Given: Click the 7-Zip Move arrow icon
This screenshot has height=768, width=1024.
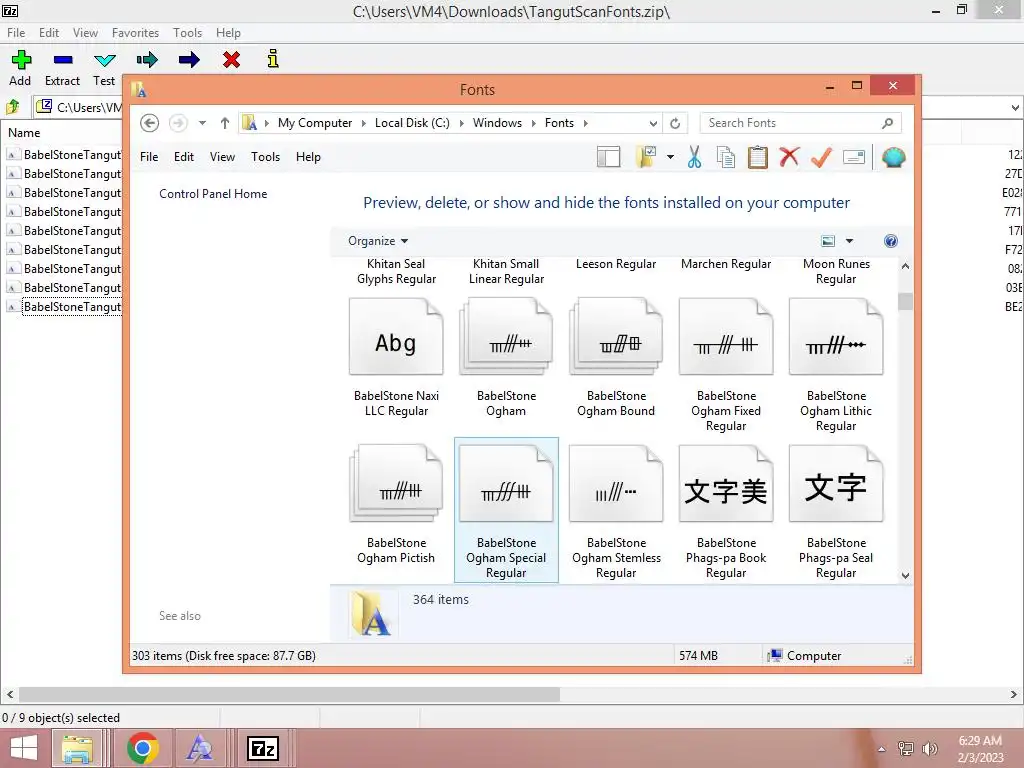Looking at the screenshot, I should tap(189, 60).
